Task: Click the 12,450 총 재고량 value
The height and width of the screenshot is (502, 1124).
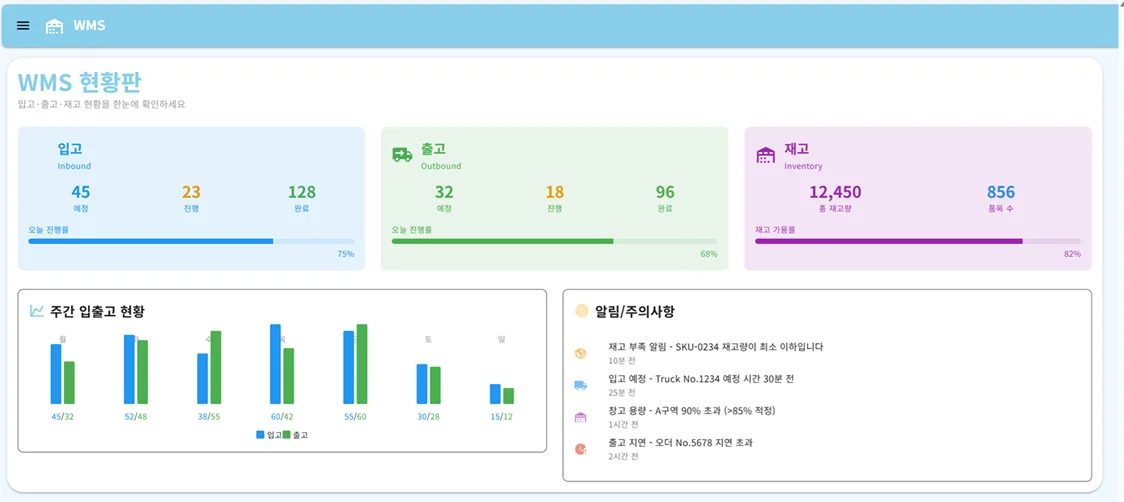Action: [835, 192]
